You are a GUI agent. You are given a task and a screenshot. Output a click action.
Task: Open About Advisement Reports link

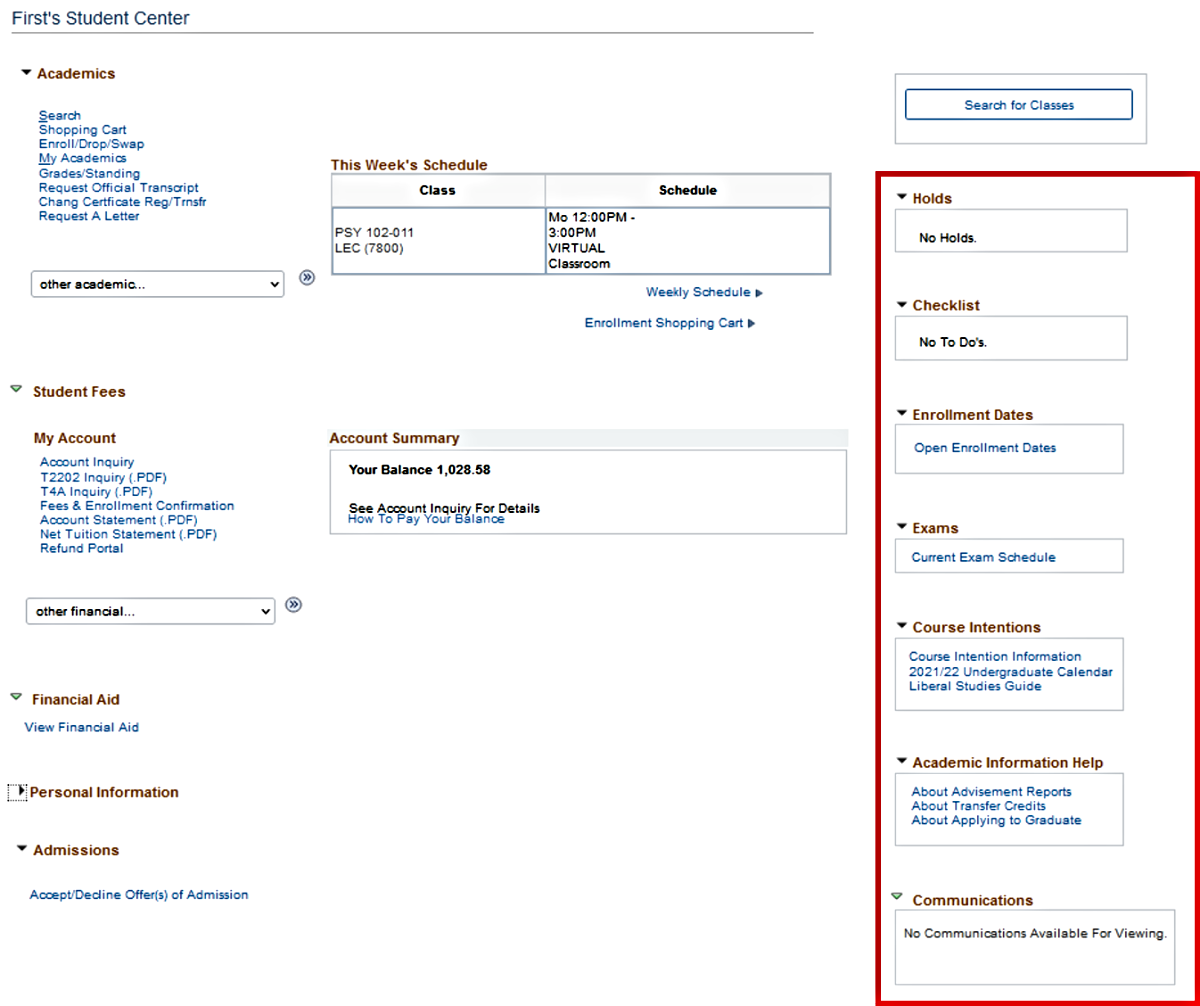(x=991, y=792)
